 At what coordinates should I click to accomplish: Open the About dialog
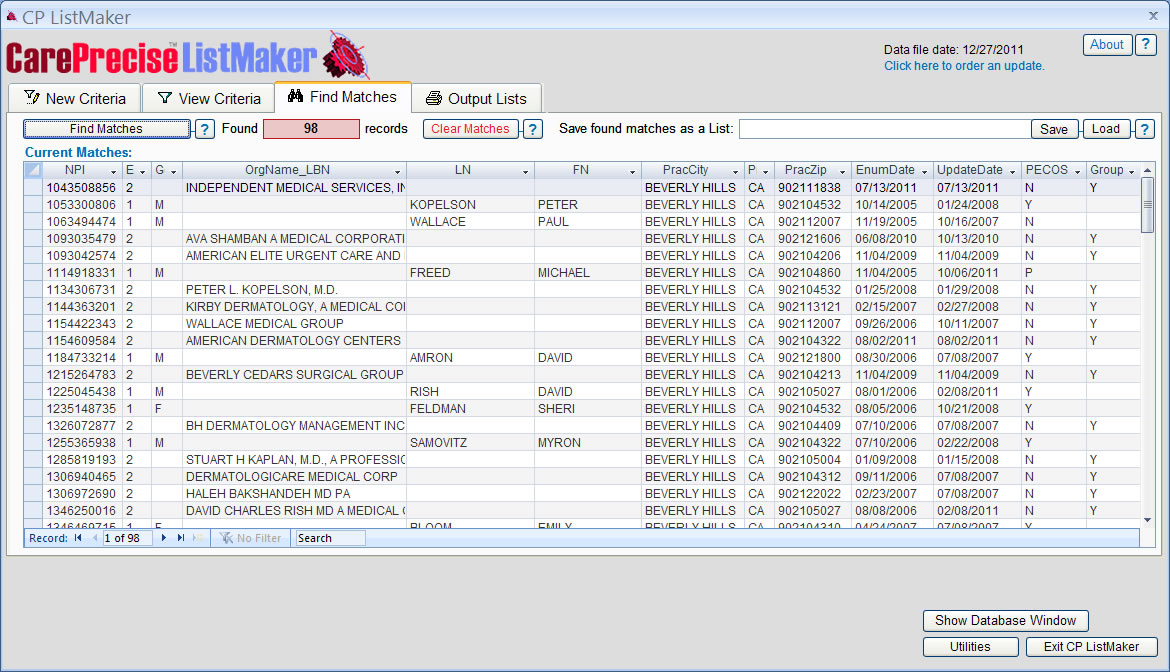pos(1107,45)
